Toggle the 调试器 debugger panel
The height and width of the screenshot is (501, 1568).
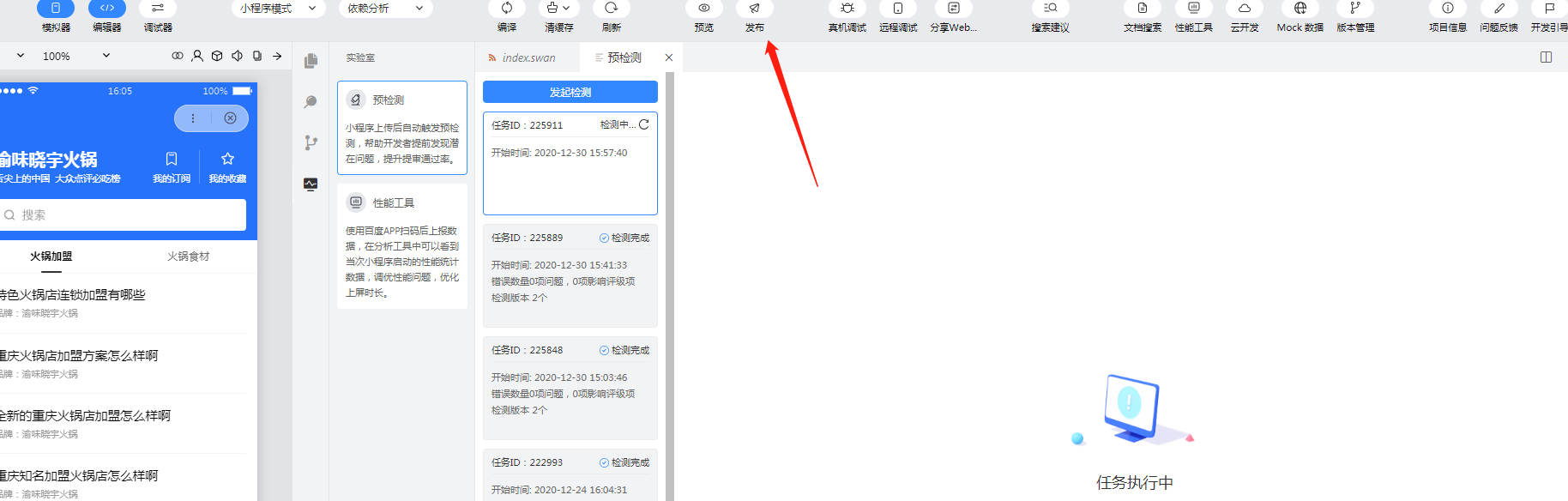[158, 9]
